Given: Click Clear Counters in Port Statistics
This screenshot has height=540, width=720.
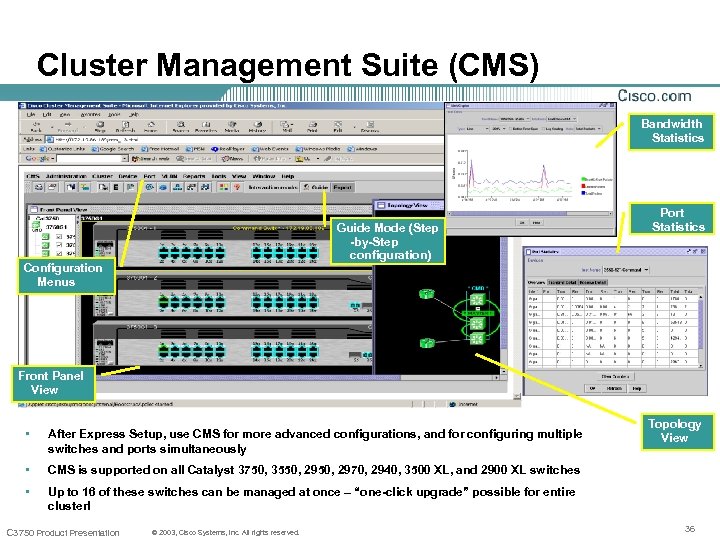Looking at the screenshot, I should pos(615,377).
